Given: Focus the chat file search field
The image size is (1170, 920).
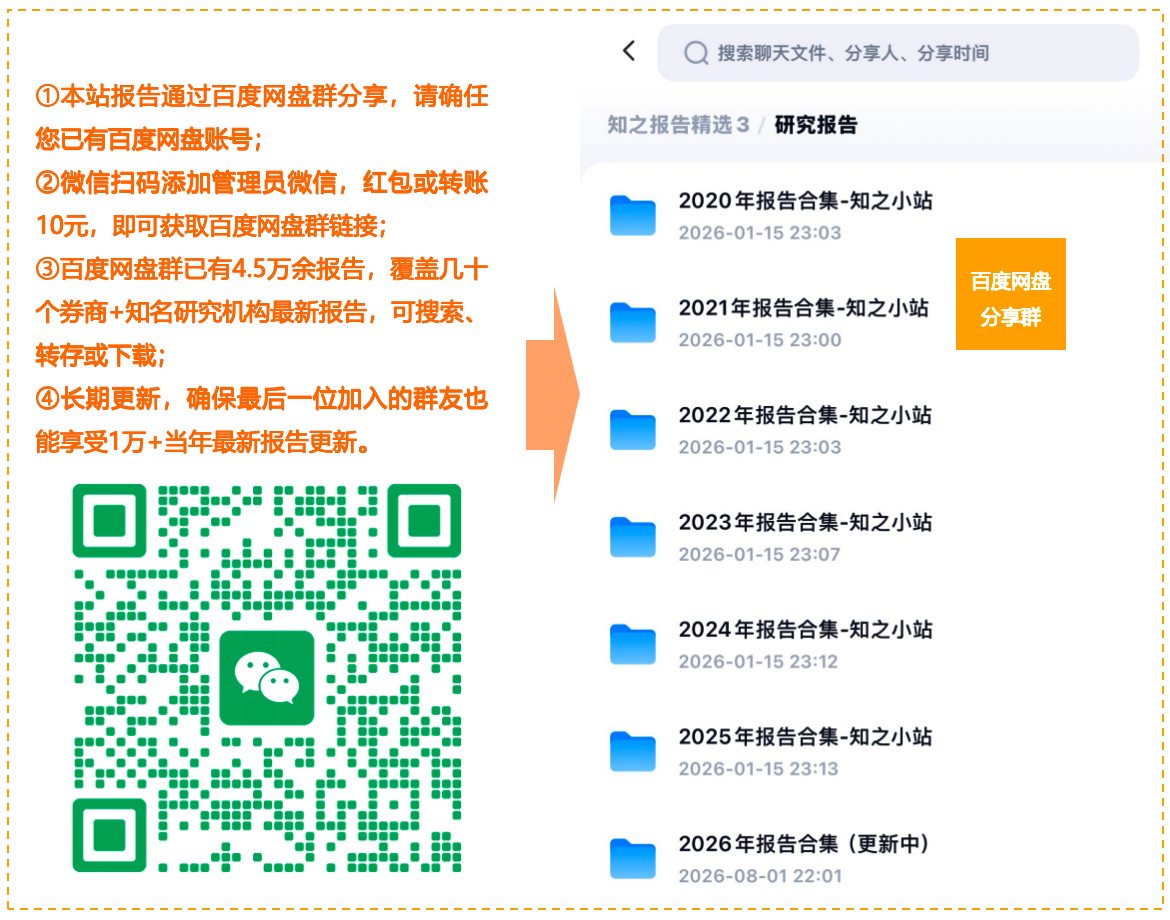Looking at the screenshot, I should click(x=898, y=53).
